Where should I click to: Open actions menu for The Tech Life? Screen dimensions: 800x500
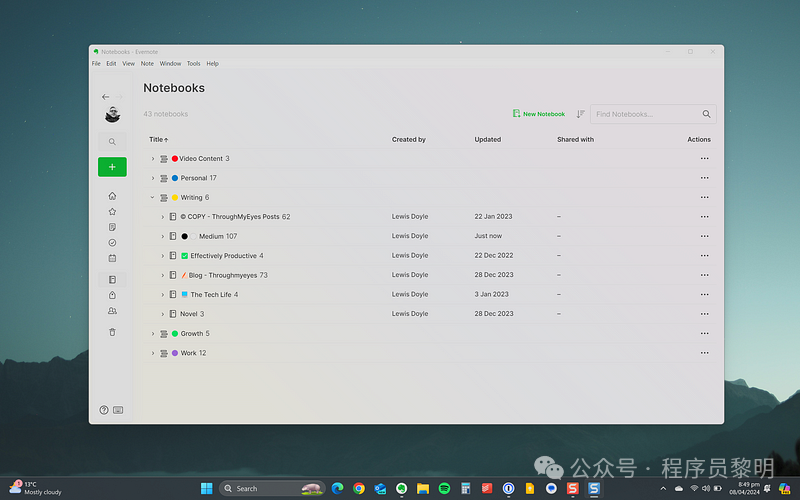point(704,294)
